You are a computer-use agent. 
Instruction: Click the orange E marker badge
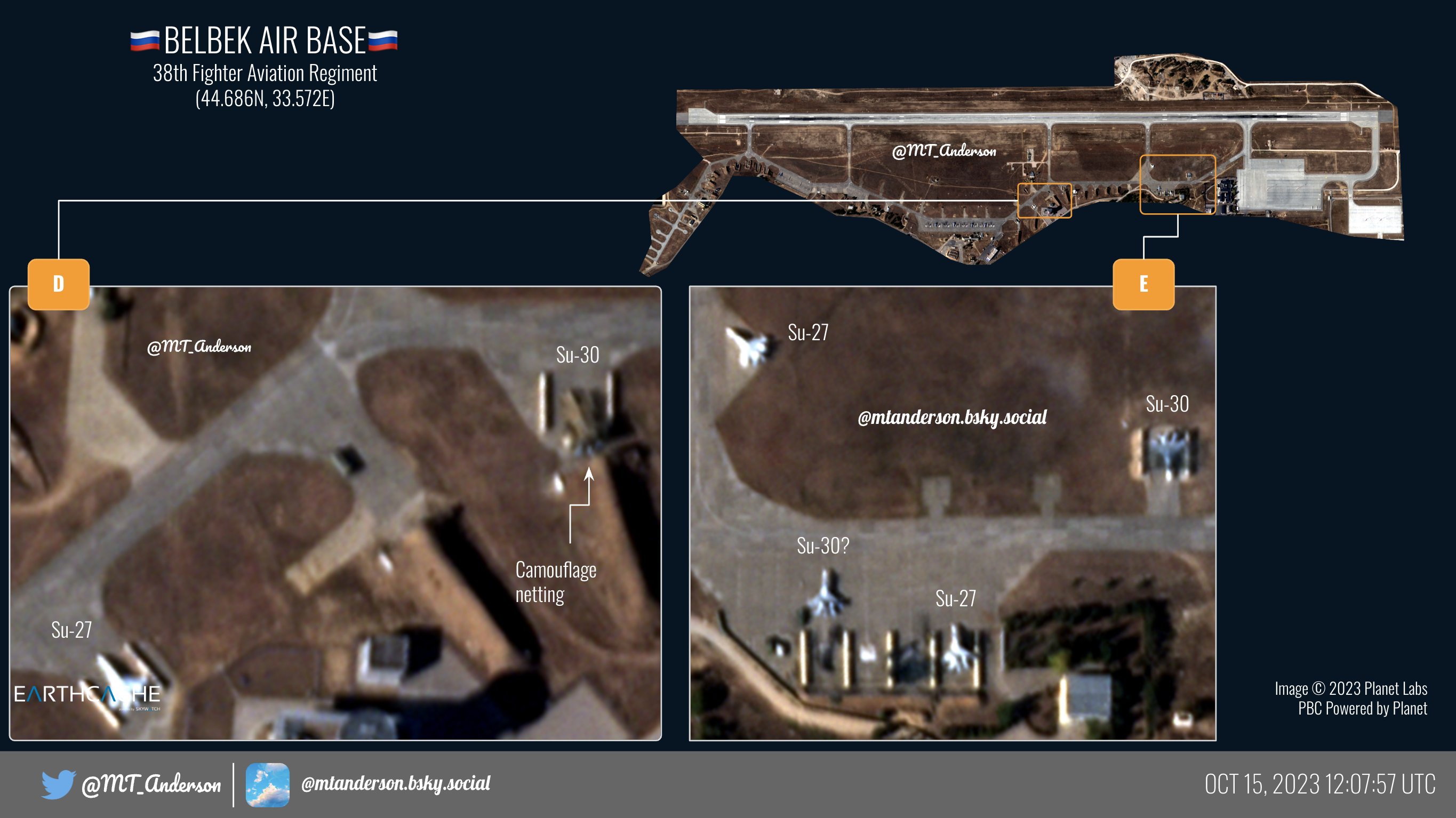[x=1143, y=284]
